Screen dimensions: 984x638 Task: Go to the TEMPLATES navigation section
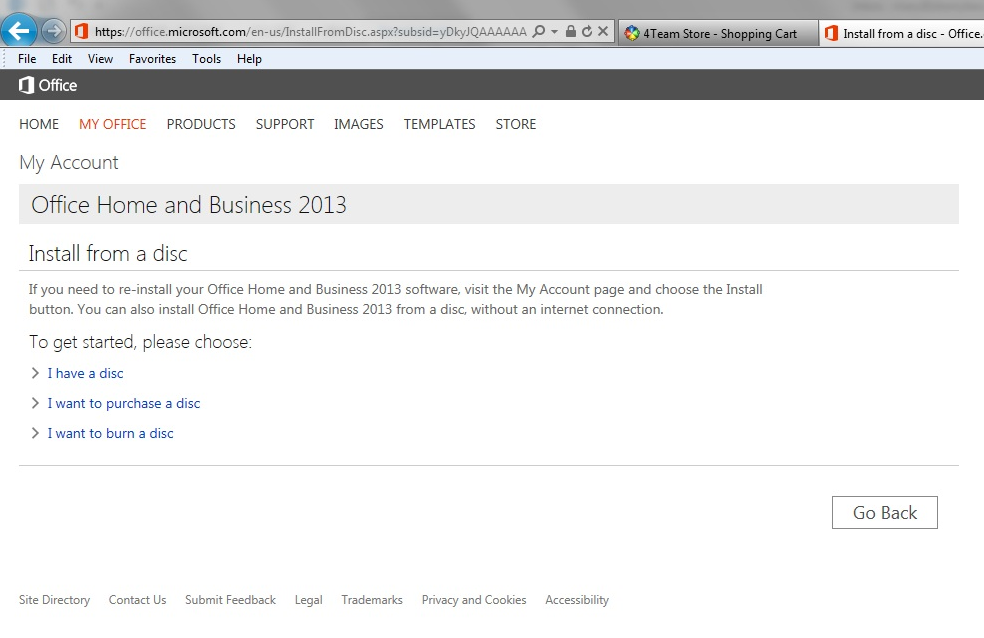[439, 124]
